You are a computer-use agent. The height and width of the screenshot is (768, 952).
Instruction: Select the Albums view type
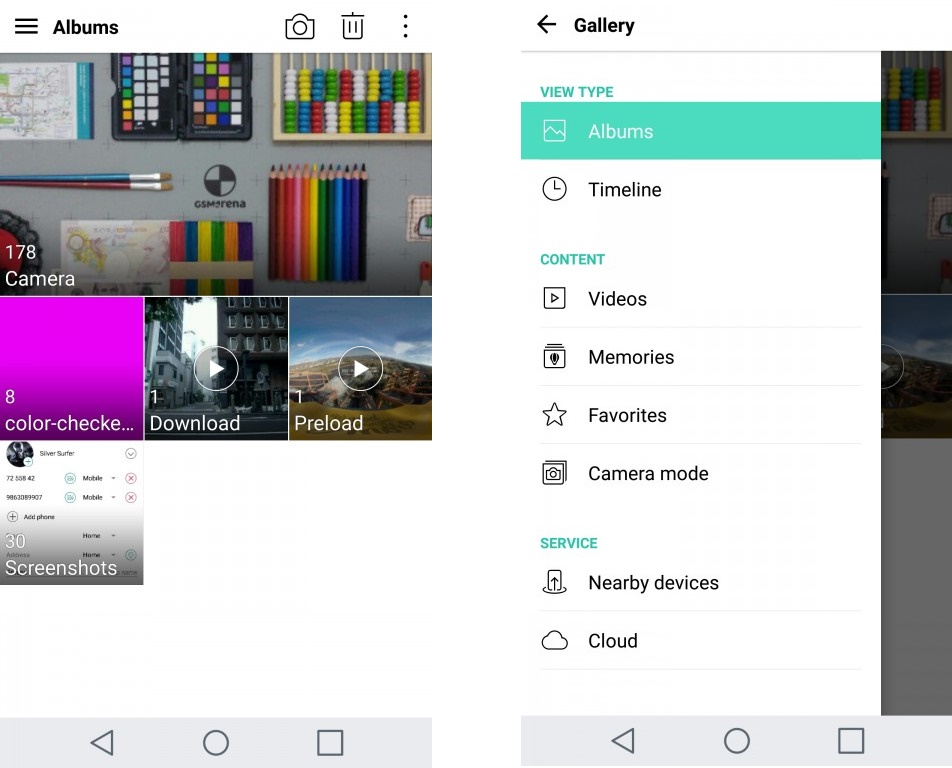click(x=701, y=131)
